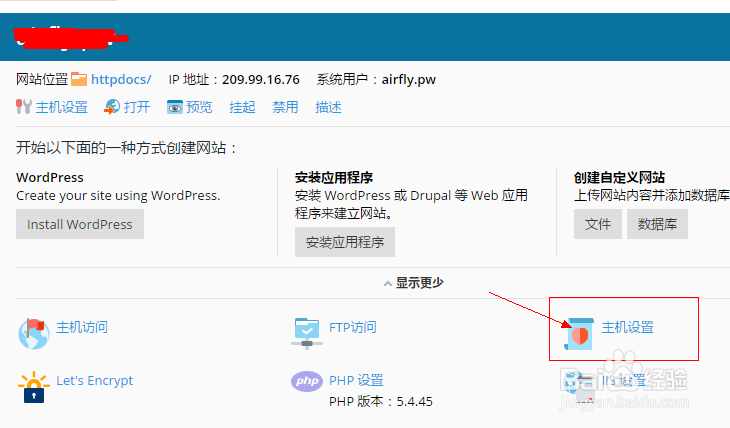The width and height of the screenshot is (730, 428).
Task: Open the top toolbar 主机设置 link
Action: tap(61, 108)
